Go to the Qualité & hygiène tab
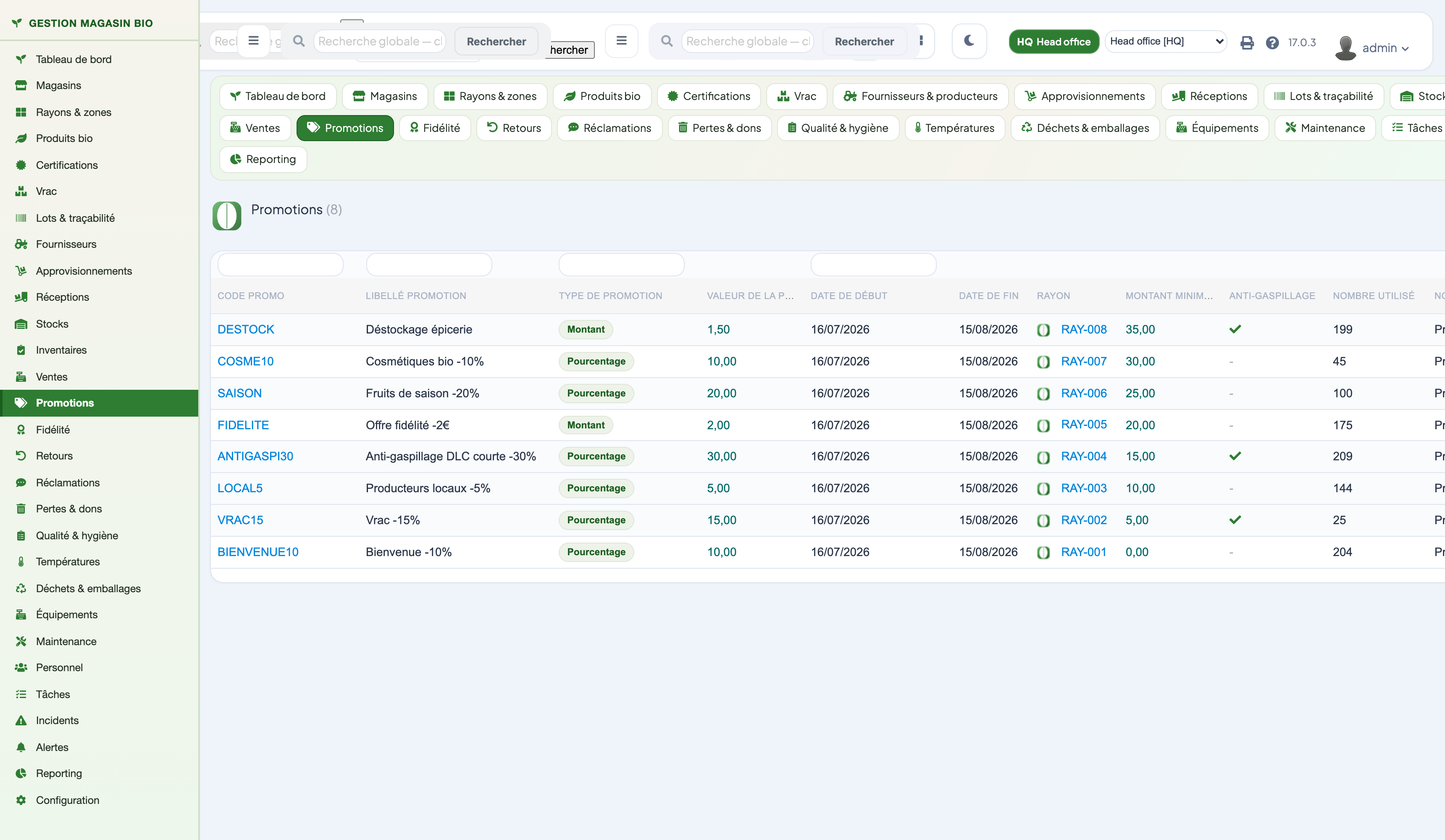The height and width of the screenshot is (840, 1445). [x=838, y=128]
